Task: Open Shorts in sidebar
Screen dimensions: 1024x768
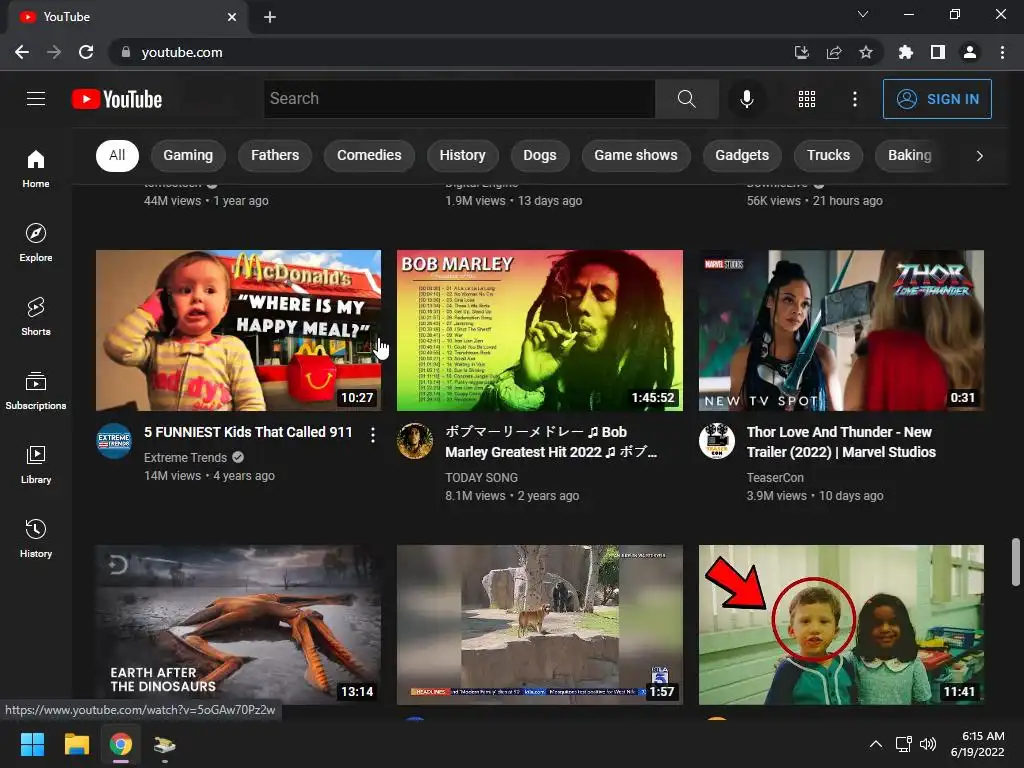Action: (36, 316)
